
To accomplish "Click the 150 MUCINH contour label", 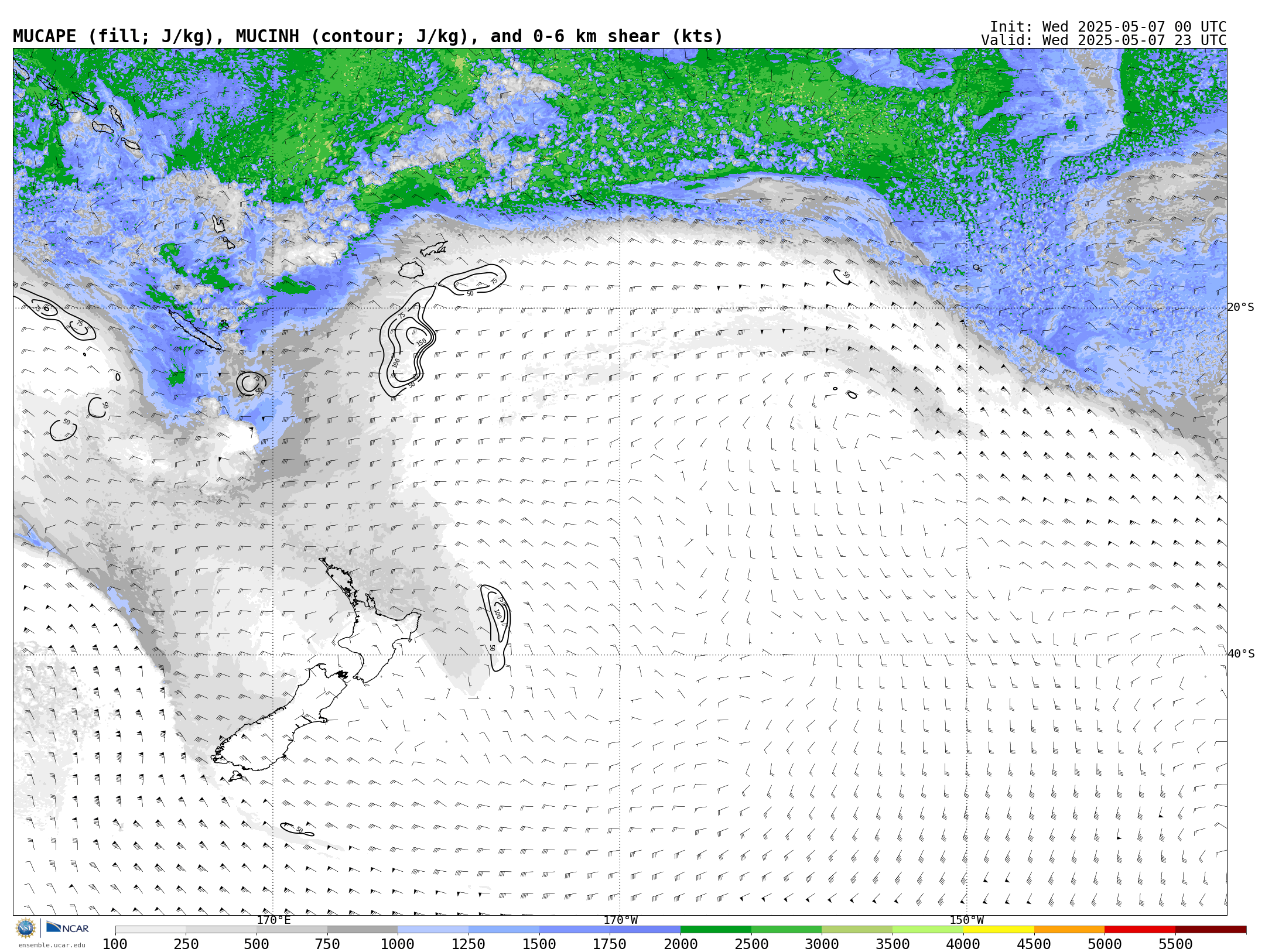I will tap(421, 342).
